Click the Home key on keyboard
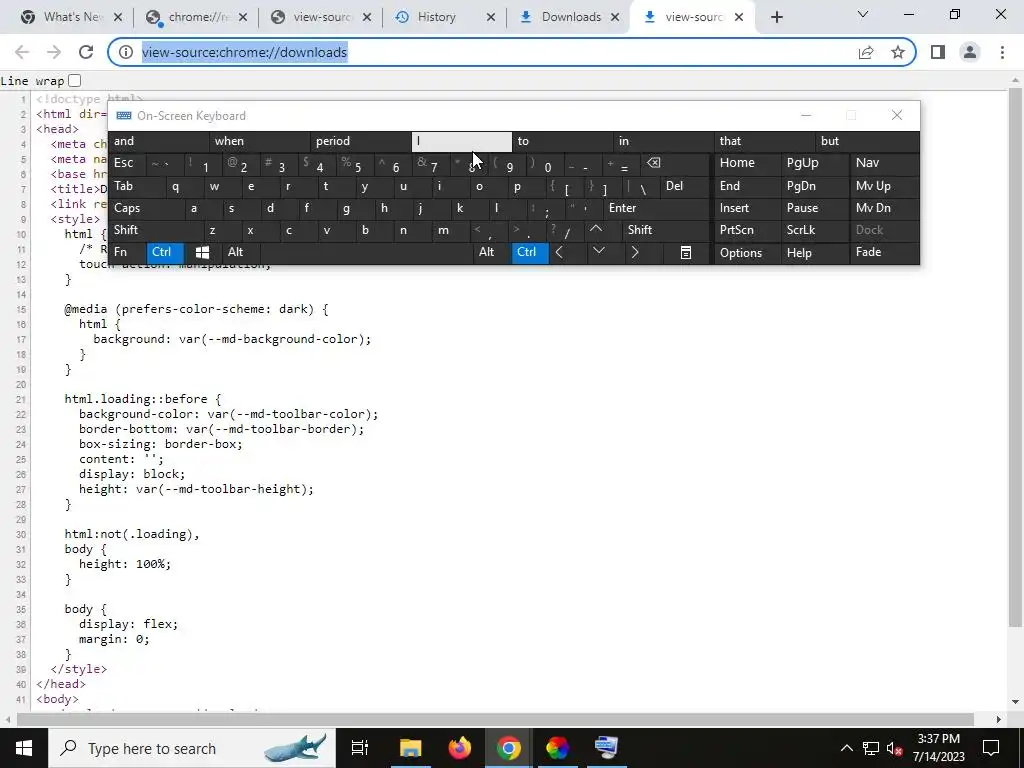 tap(747, 163)
